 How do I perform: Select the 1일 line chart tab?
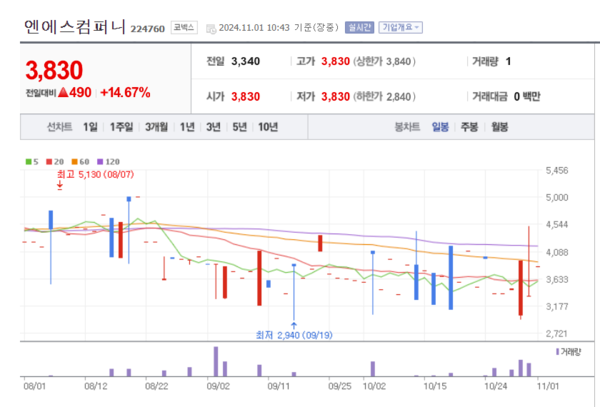tap(90, 127)
